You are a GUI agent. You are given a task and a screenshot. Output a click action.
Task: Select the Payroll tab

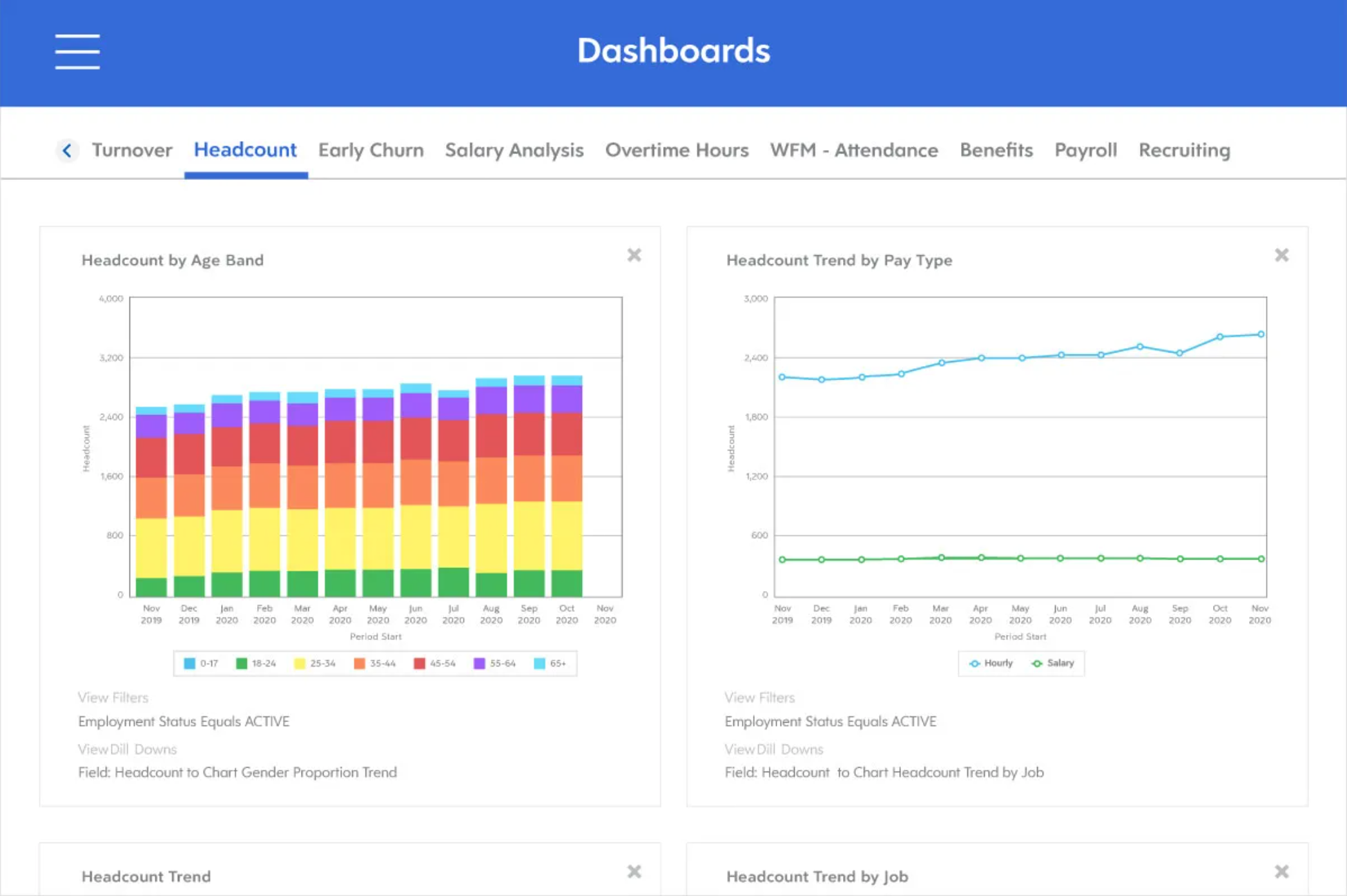pos(1085,150)
